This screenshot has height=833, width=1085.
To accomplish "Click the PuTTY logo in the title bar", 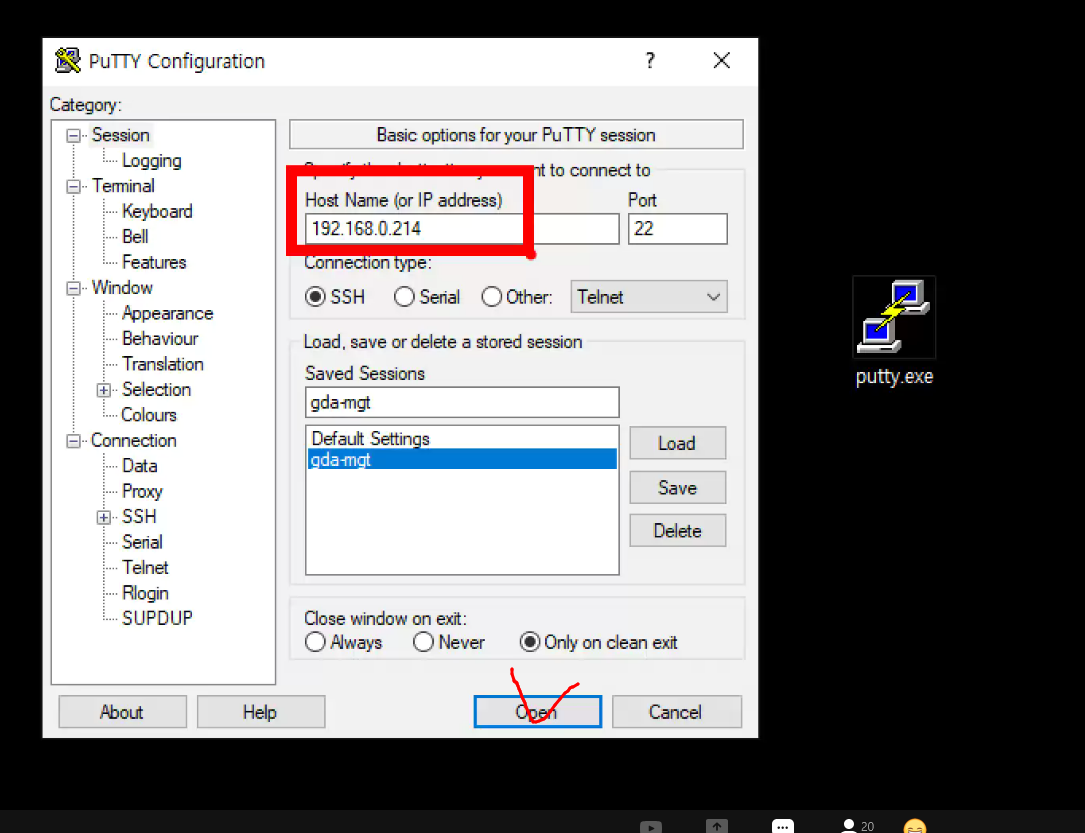I will point(68,61).
